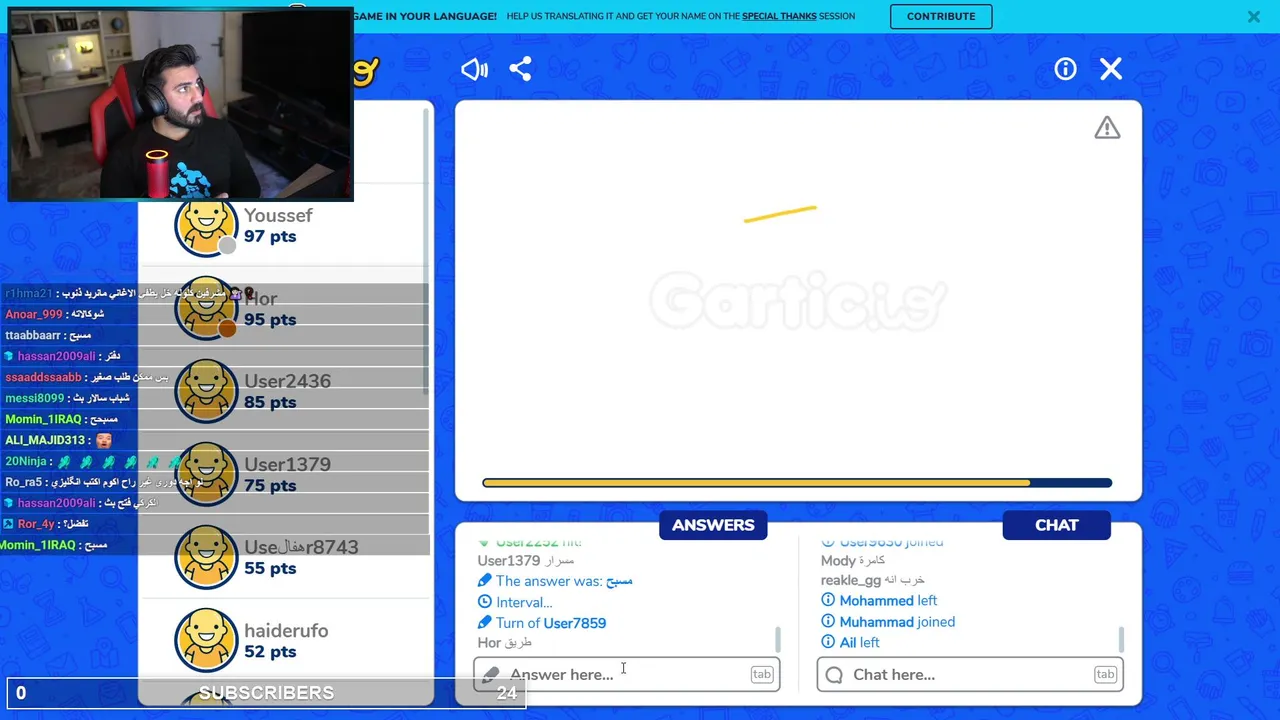This screenshot has width=1280, height=720.
Task: Click the Youssef player name
Action: click(x=278, y=215)
